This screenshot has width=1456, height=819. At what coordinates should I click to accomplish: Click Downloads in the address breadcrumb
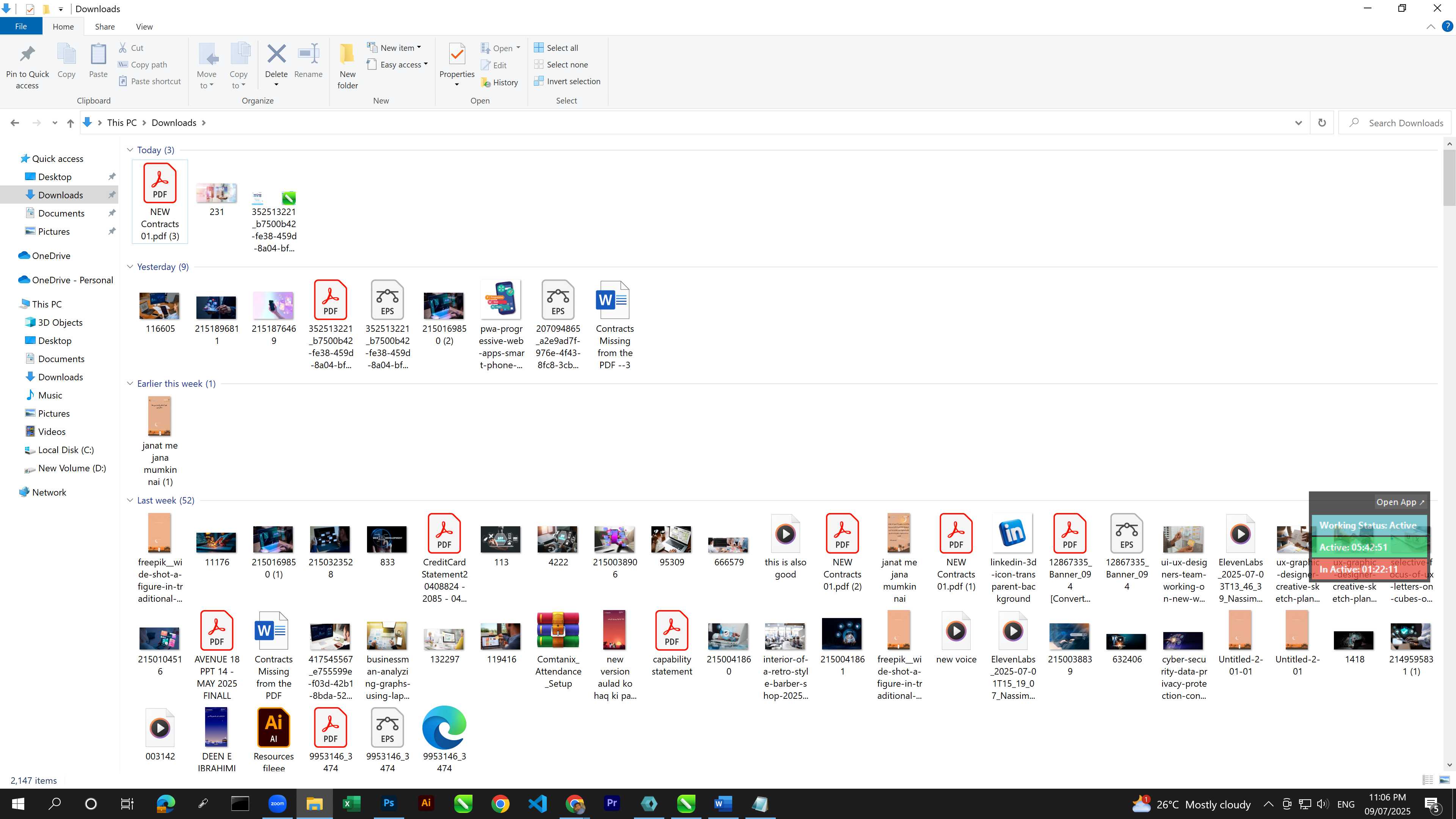tap(174, 122)
